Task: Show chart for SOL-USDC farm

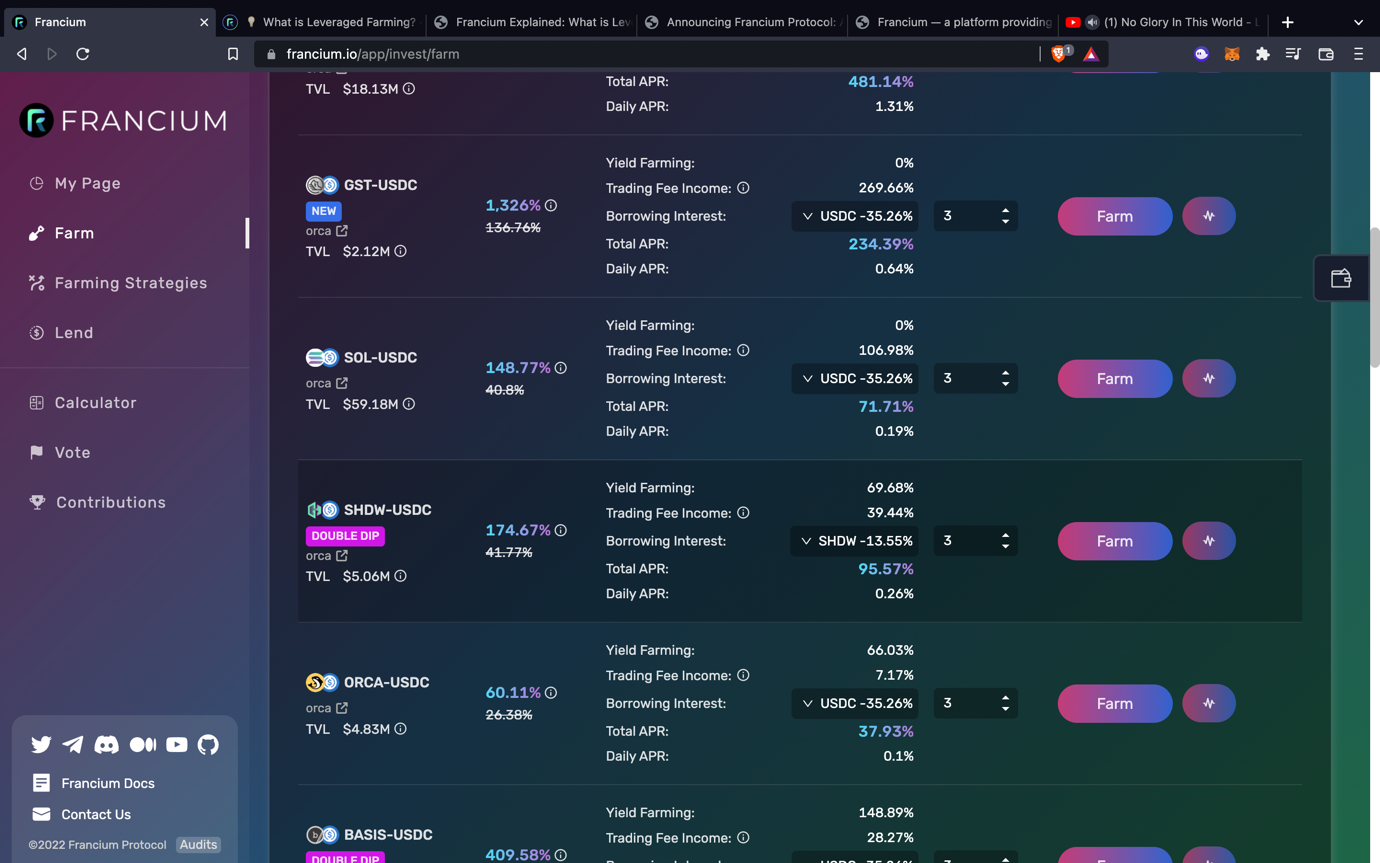Action: pos(1209,379)
